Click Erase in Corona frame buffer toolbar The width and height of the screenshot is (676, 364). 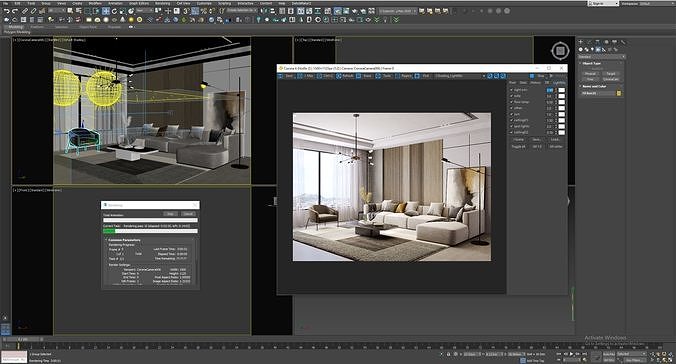[364, 76]
